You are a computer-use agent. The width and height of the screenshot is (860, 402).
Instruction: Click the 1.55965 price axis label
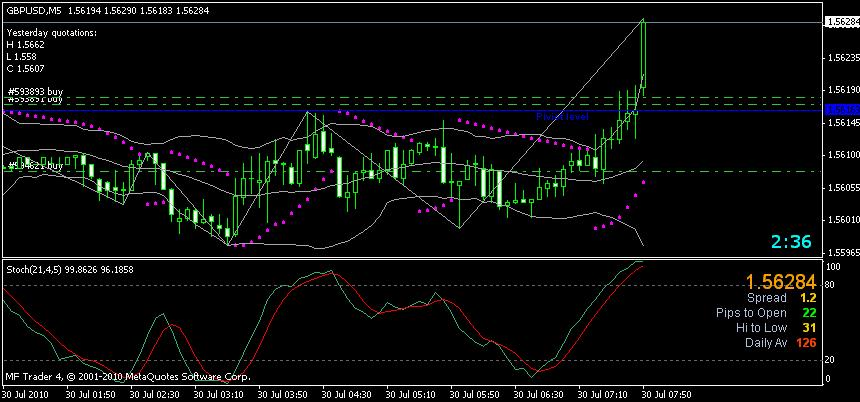[x=842, y=253]
